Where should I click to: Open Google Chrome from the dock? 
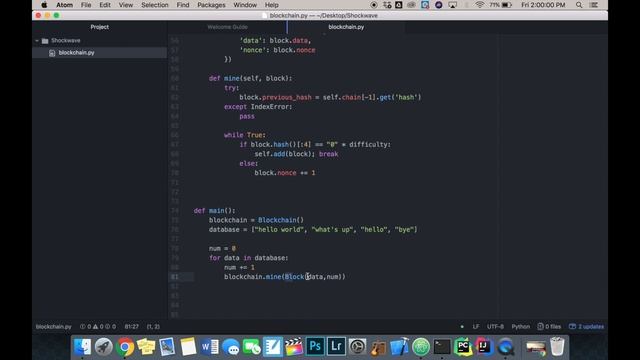pos(125,347)
